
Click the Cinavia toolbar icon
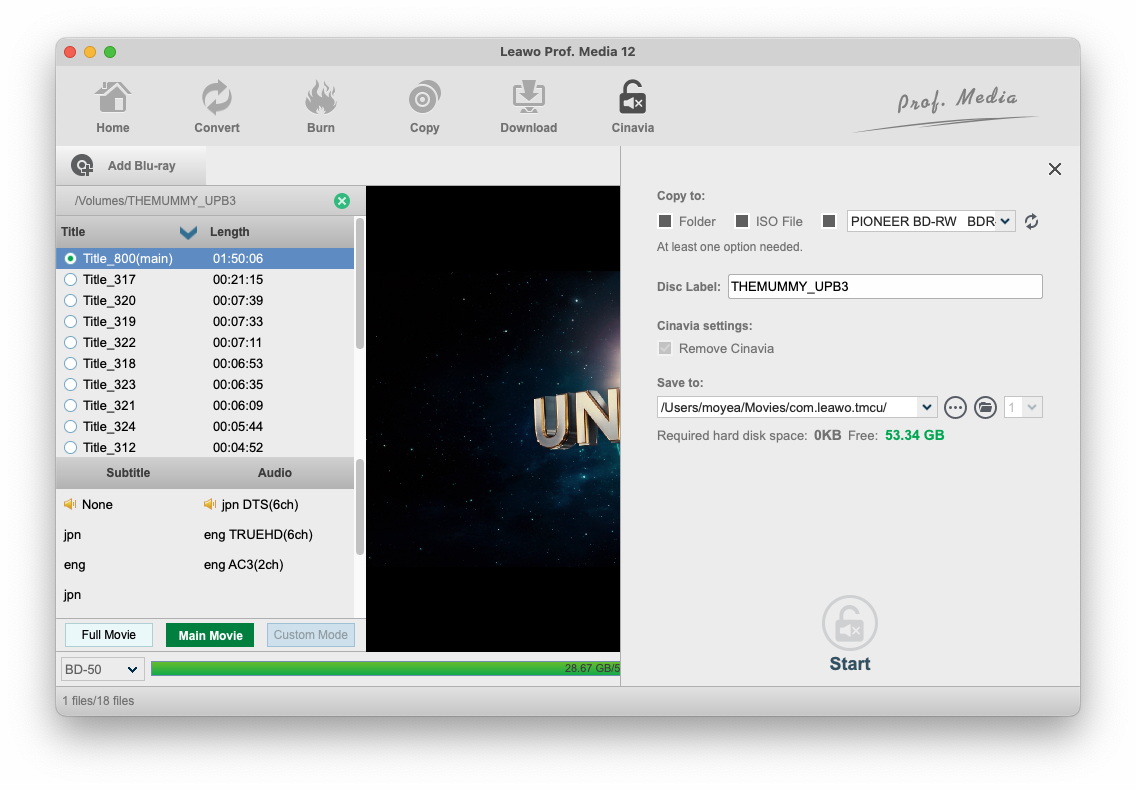pos(632,100)
